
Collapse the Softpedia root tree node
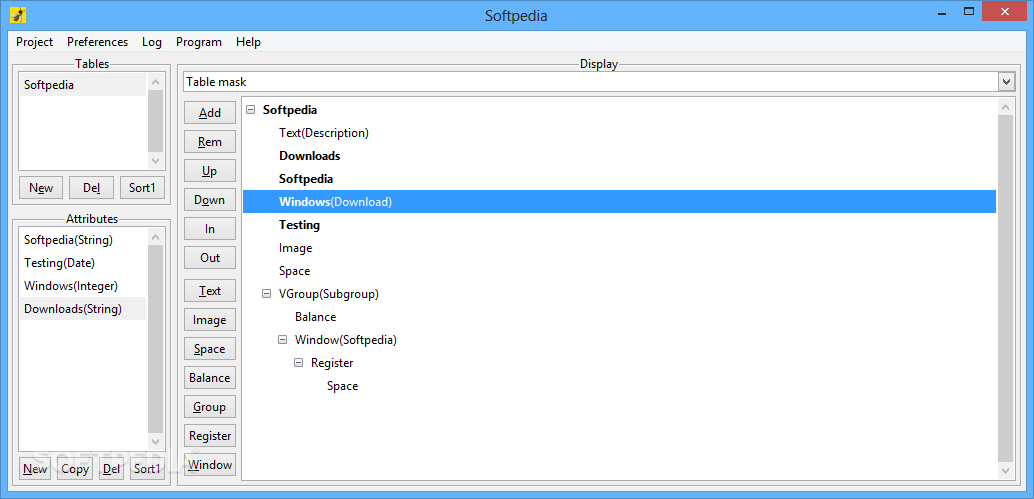(x=251, y=110)
